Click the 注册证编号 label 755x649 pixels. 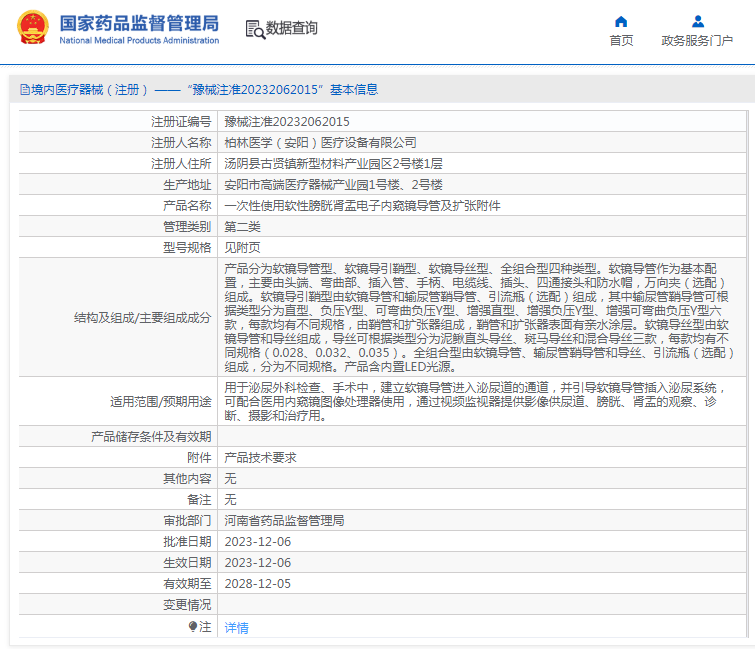181,122
